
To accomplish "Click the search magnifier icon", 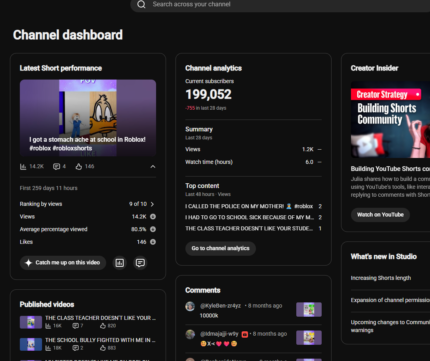I will pyautogui.click(x=141, y=4).
